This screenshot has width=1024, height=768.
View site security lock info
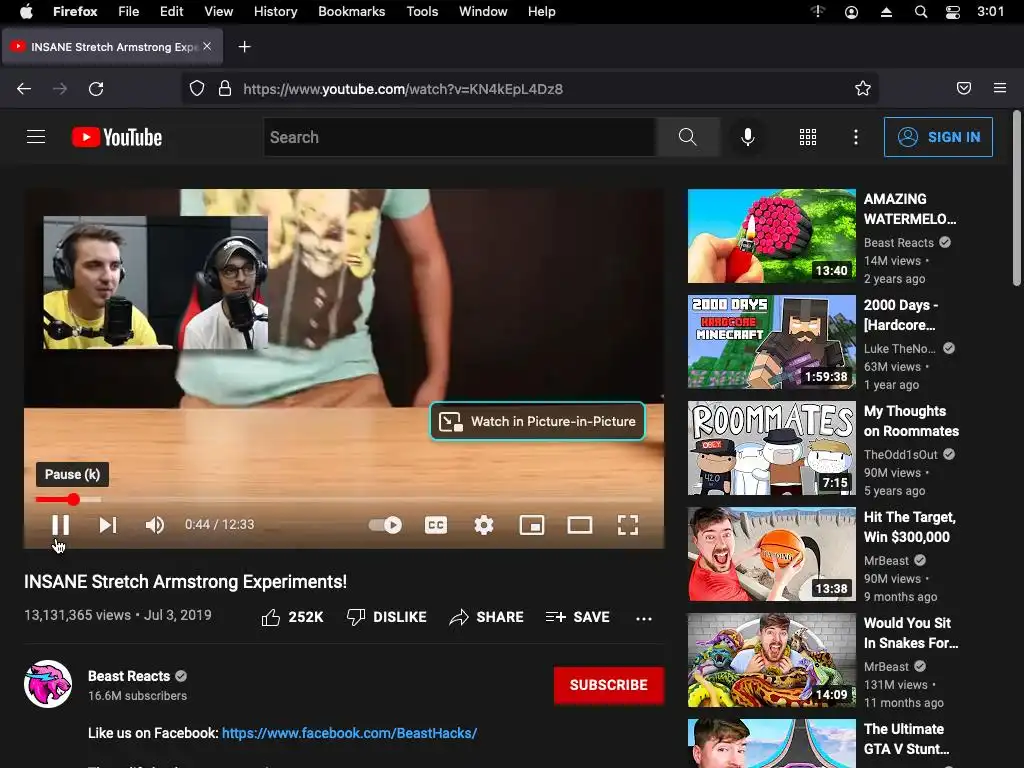(x=225, y=88)
